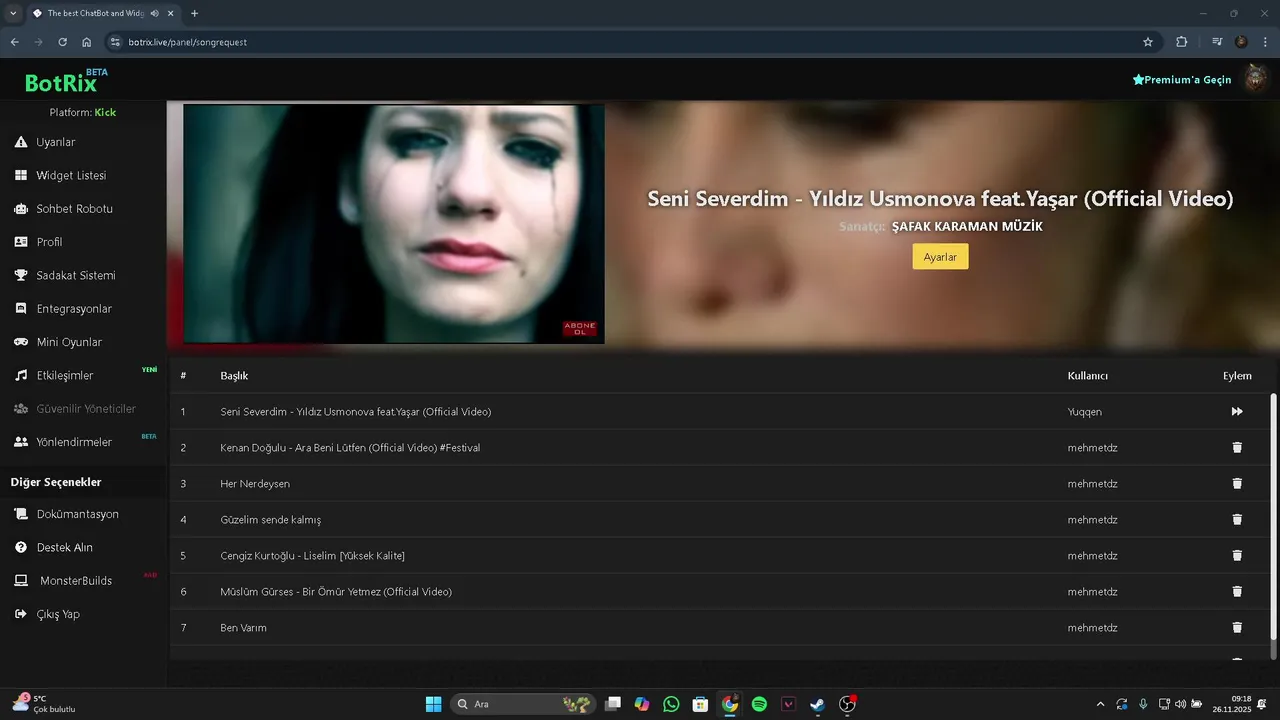
Task: Click the Mini Oyunlar gamepad icon
Action: pos(21,342)
